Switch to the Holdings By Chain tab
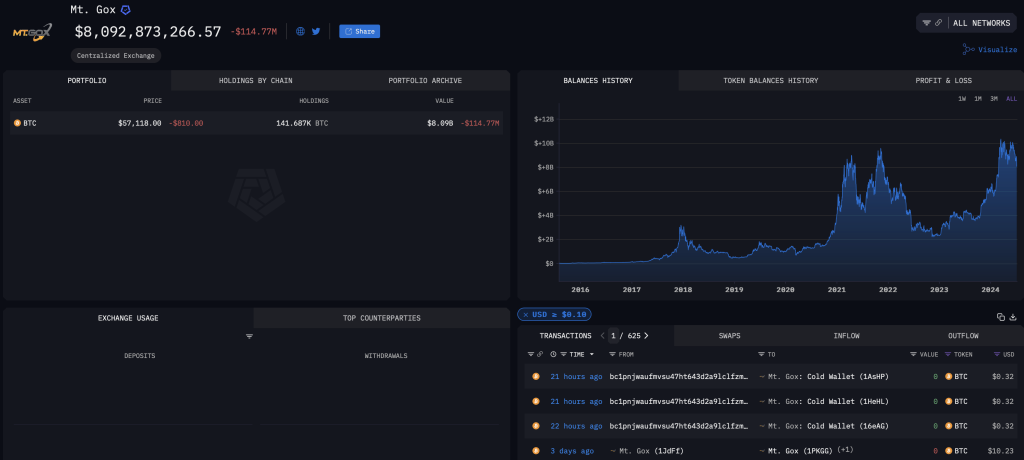Screen dimensions: 1024x460 coord(255,80)
